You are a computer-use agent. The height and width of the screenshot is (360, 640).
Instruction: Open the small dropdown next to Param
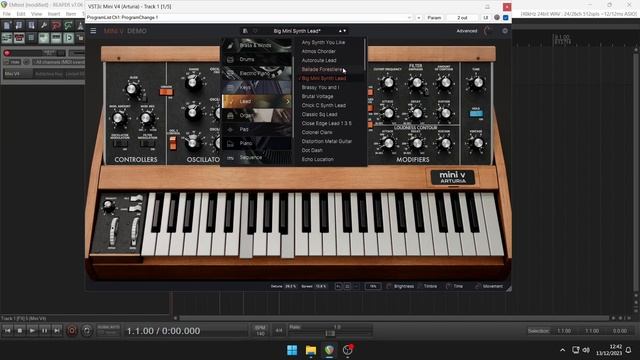[419, 18]
